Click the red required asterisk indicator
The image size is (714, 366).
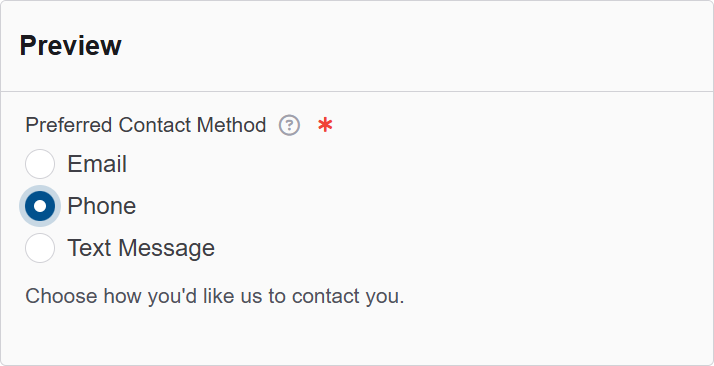325,125
